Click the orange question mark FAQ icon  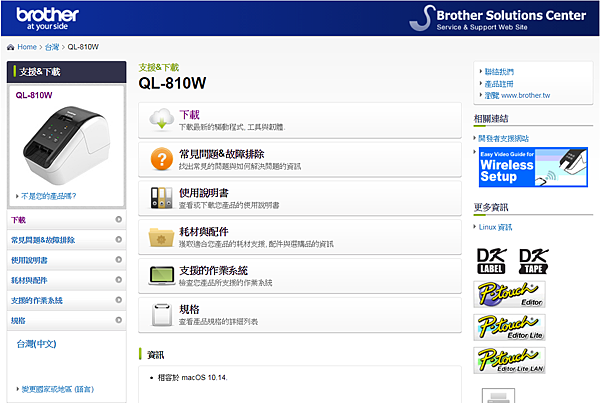(161, 158)
